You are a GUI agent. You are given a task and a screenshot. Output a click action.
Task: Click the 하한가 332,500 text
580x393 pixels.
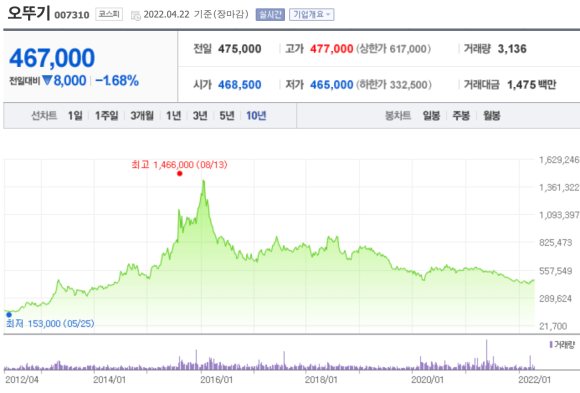pyautogui.click(x=394, y=85)
